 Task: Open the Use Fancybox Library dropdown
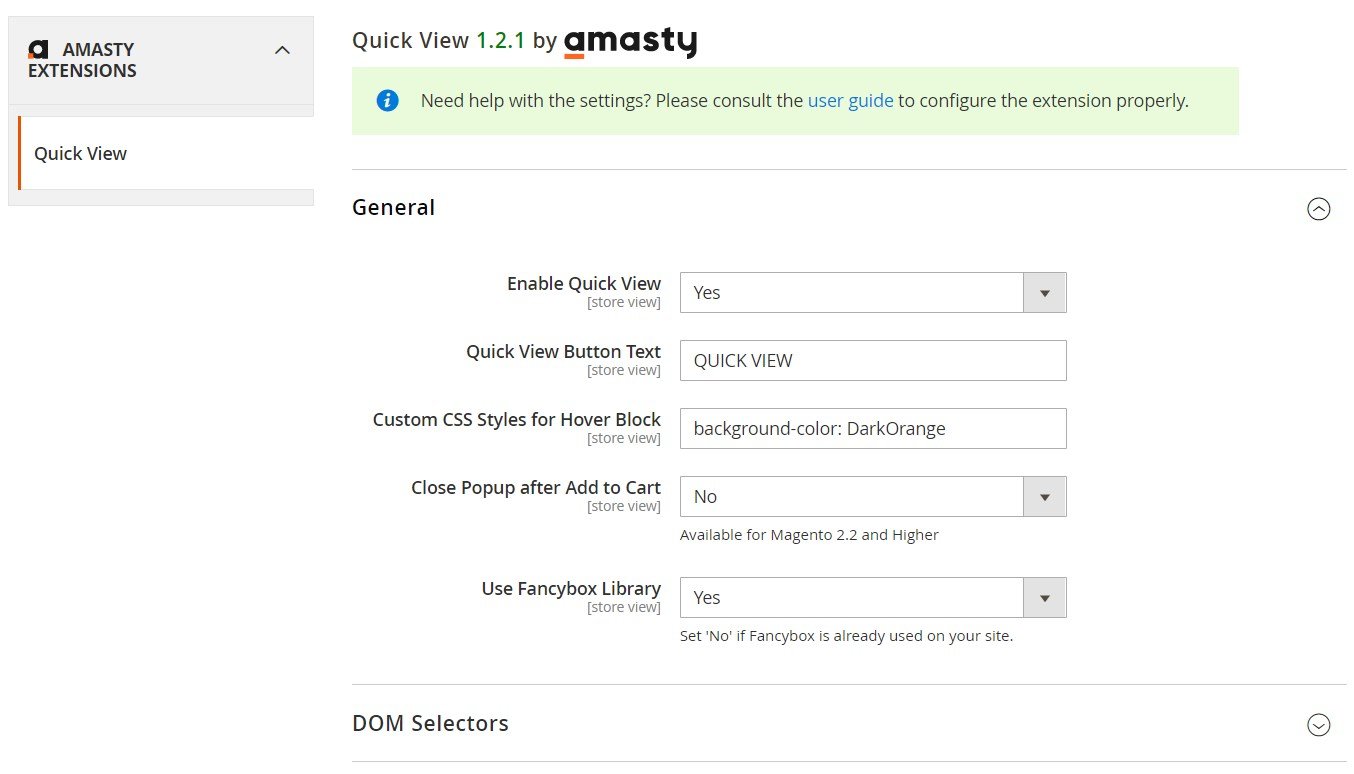(873, 598)
